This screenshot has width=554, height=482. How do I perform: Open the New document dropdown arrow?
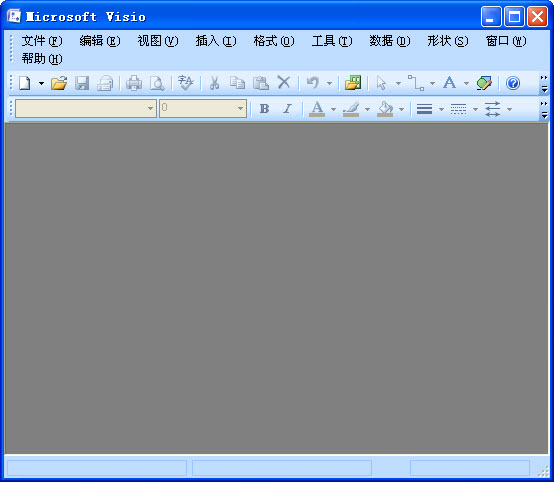point(41,84)
